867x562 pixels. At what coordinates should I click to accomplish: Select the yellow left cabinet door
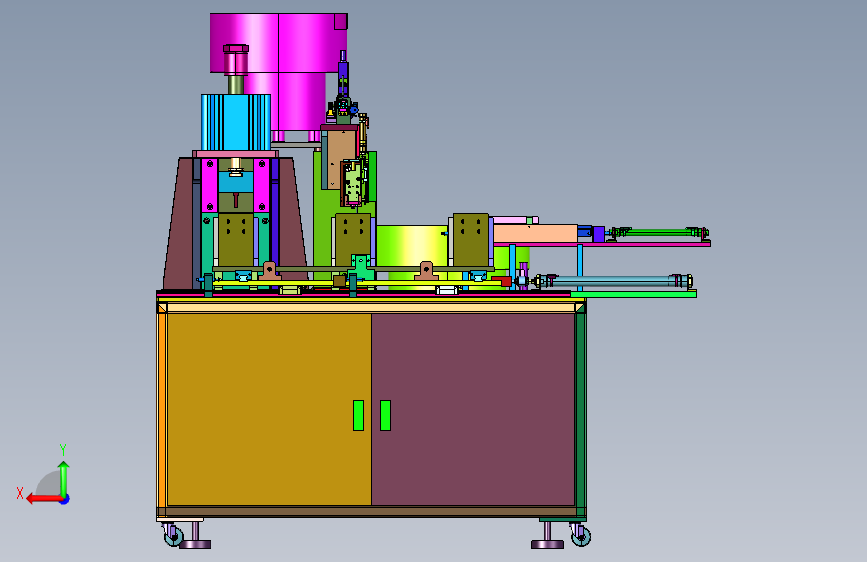click(x=269, y=409)
